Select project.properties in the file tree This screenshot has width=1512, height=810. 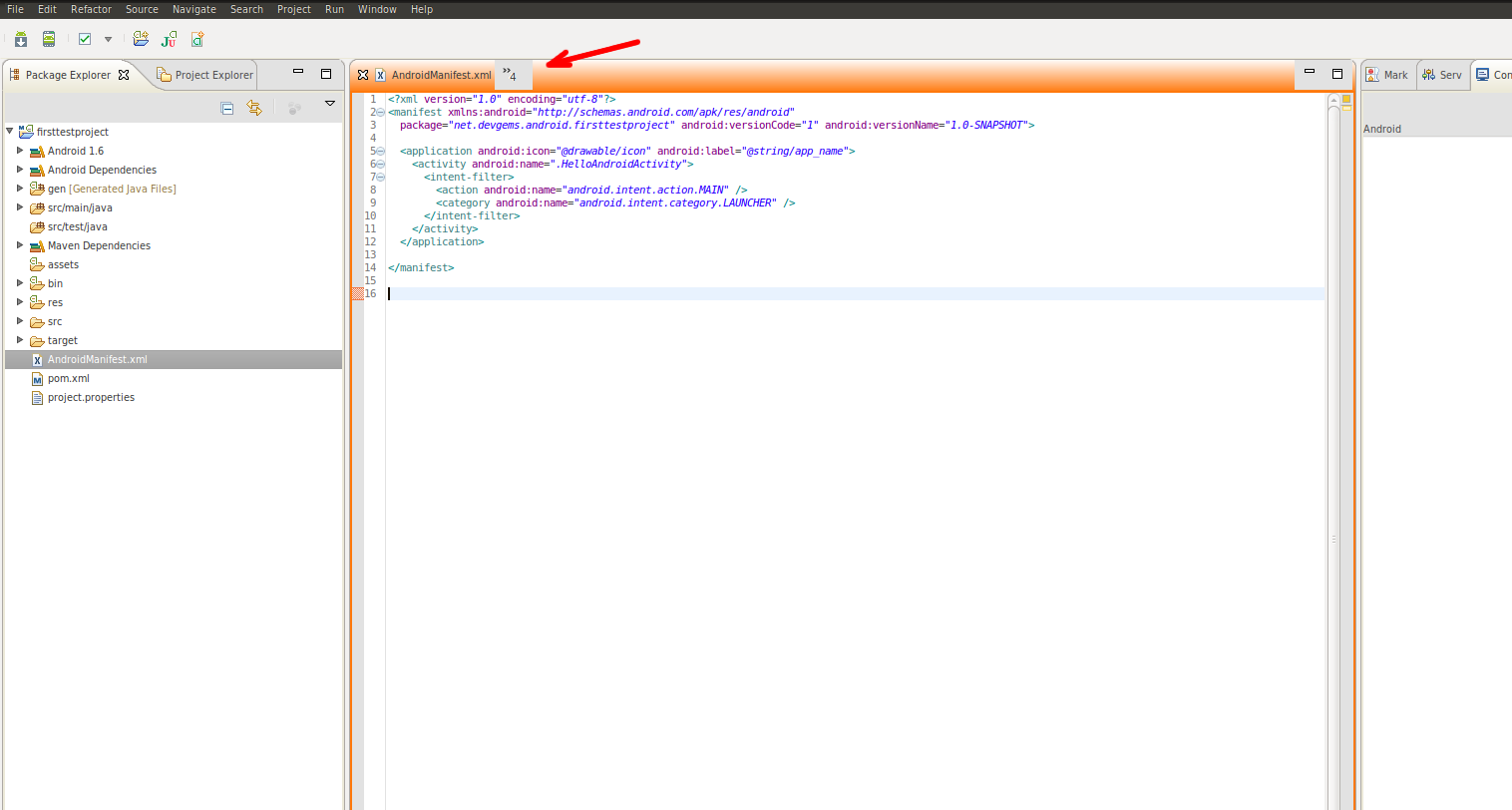[91, 398]
